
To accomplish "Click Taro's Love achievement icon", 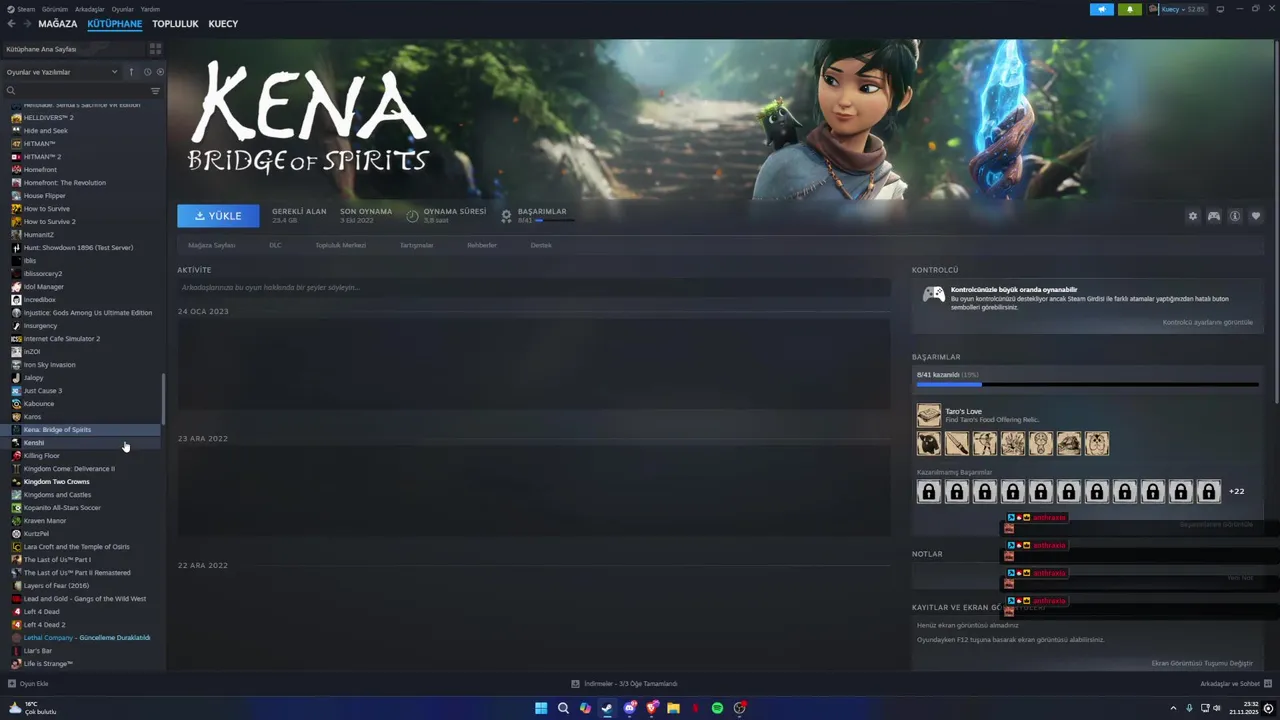I will [x=929, y=416].
